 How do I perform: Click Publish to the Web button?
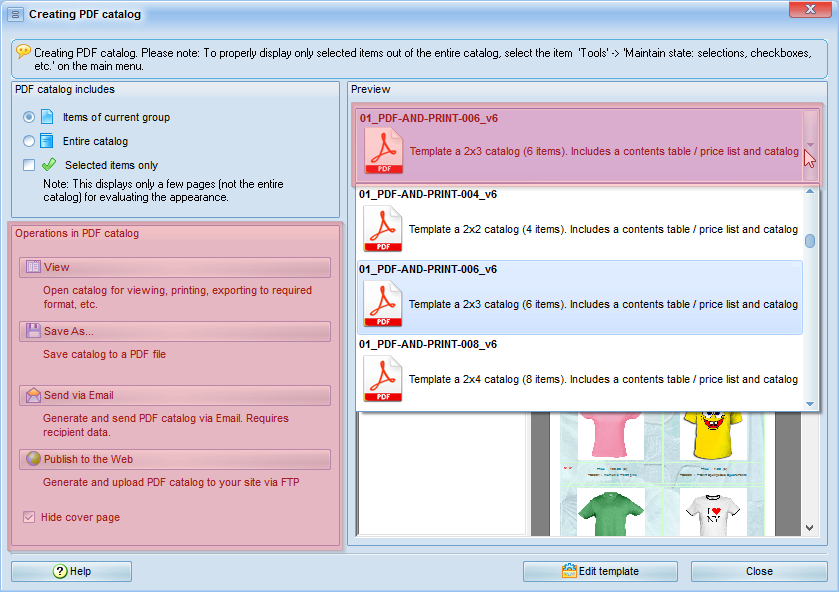(175, 459)
